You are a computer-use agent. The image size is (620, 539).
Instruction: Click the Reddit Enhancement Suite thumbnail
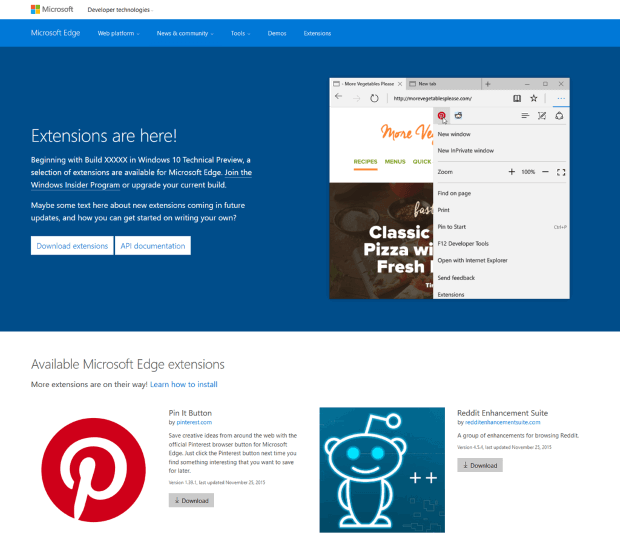pos(382,470)
